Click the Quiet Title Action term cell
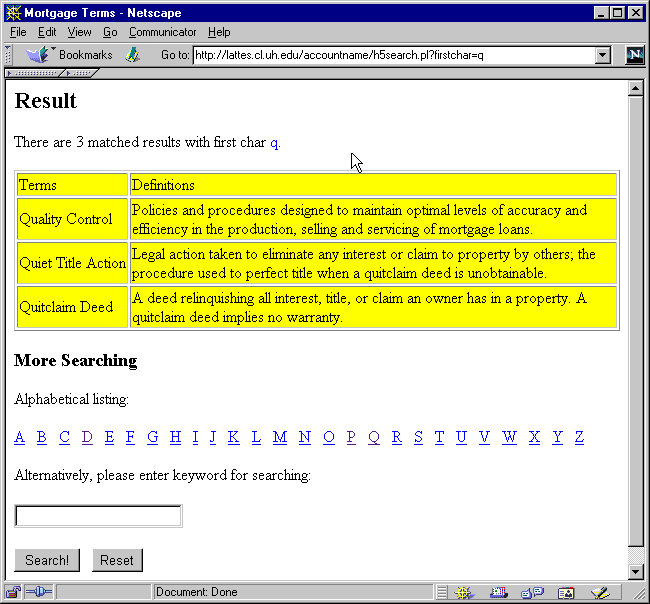Image resolution: width=650 pixels, height=604 pixels. [72, 263]
